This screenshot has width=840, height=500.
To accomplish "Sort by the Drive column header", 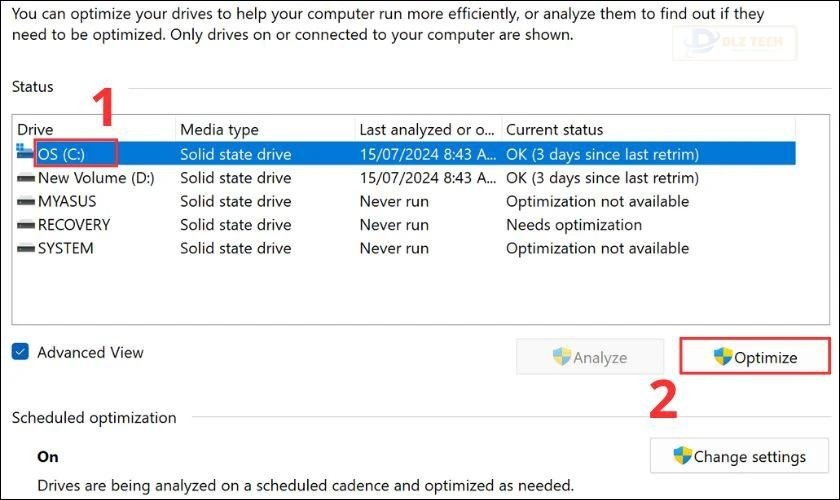I will pos(90,129).
